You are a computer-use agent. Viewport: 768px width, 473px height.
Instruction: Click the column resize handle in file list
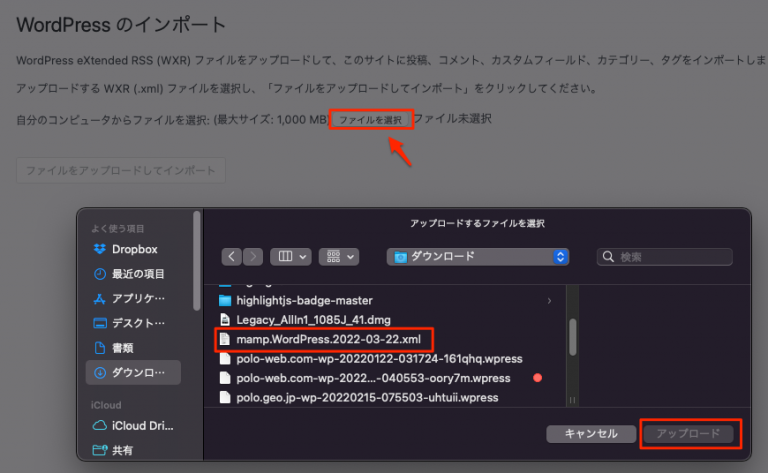[x=572, y=400]
